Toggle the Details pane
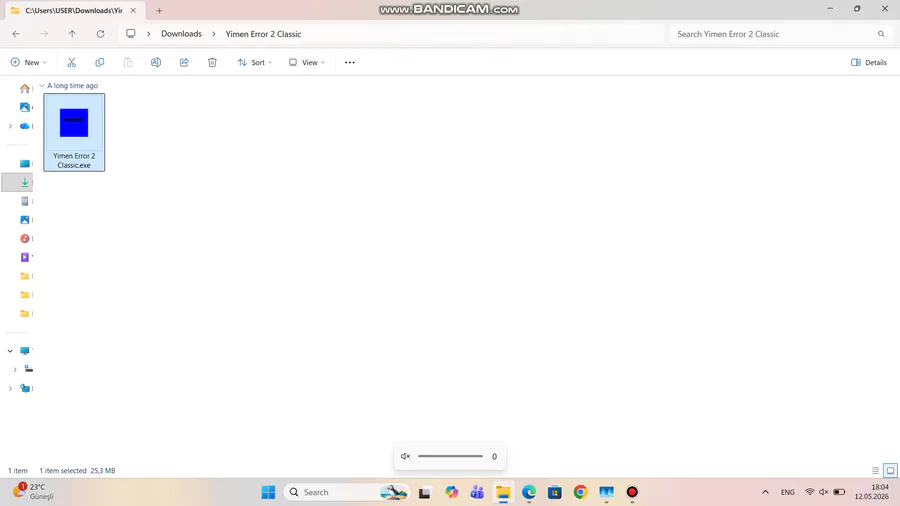Screen dimensions: 900x506 pyautogui.click(x=868, y=62)
